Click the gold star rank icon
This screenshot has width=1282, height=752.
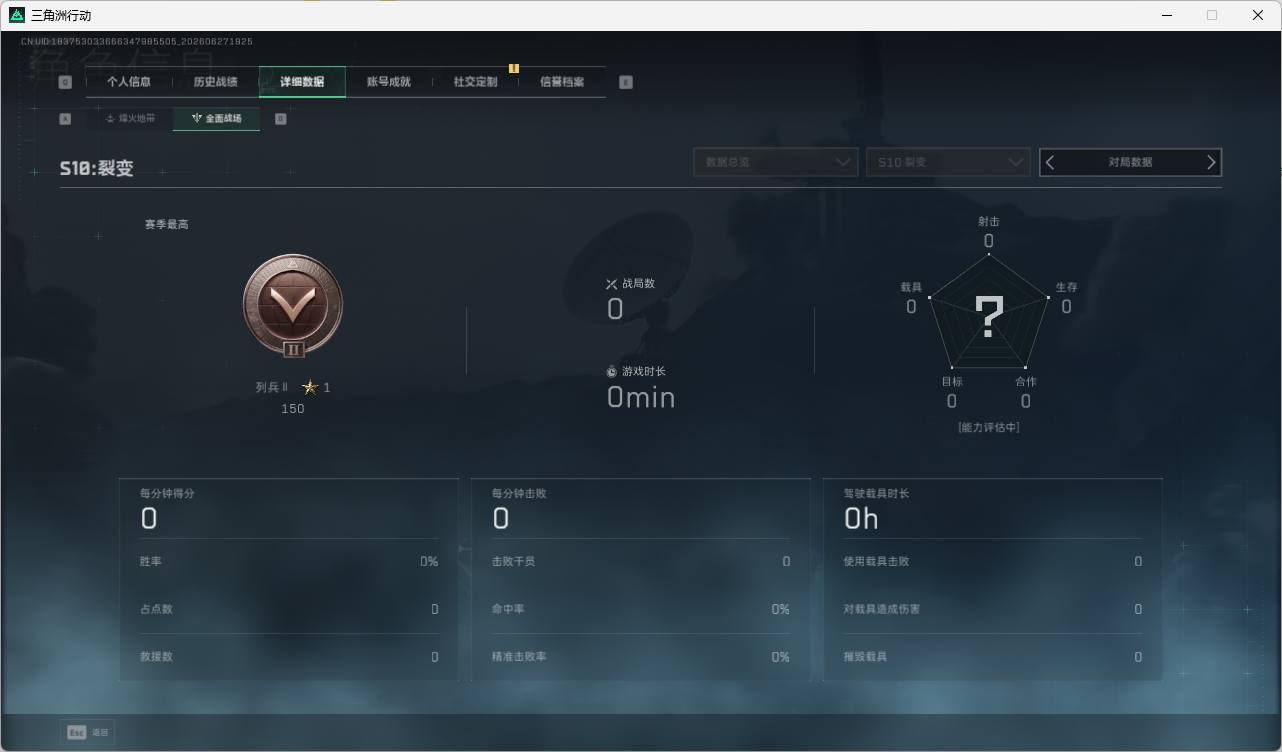tap(310, 387)
